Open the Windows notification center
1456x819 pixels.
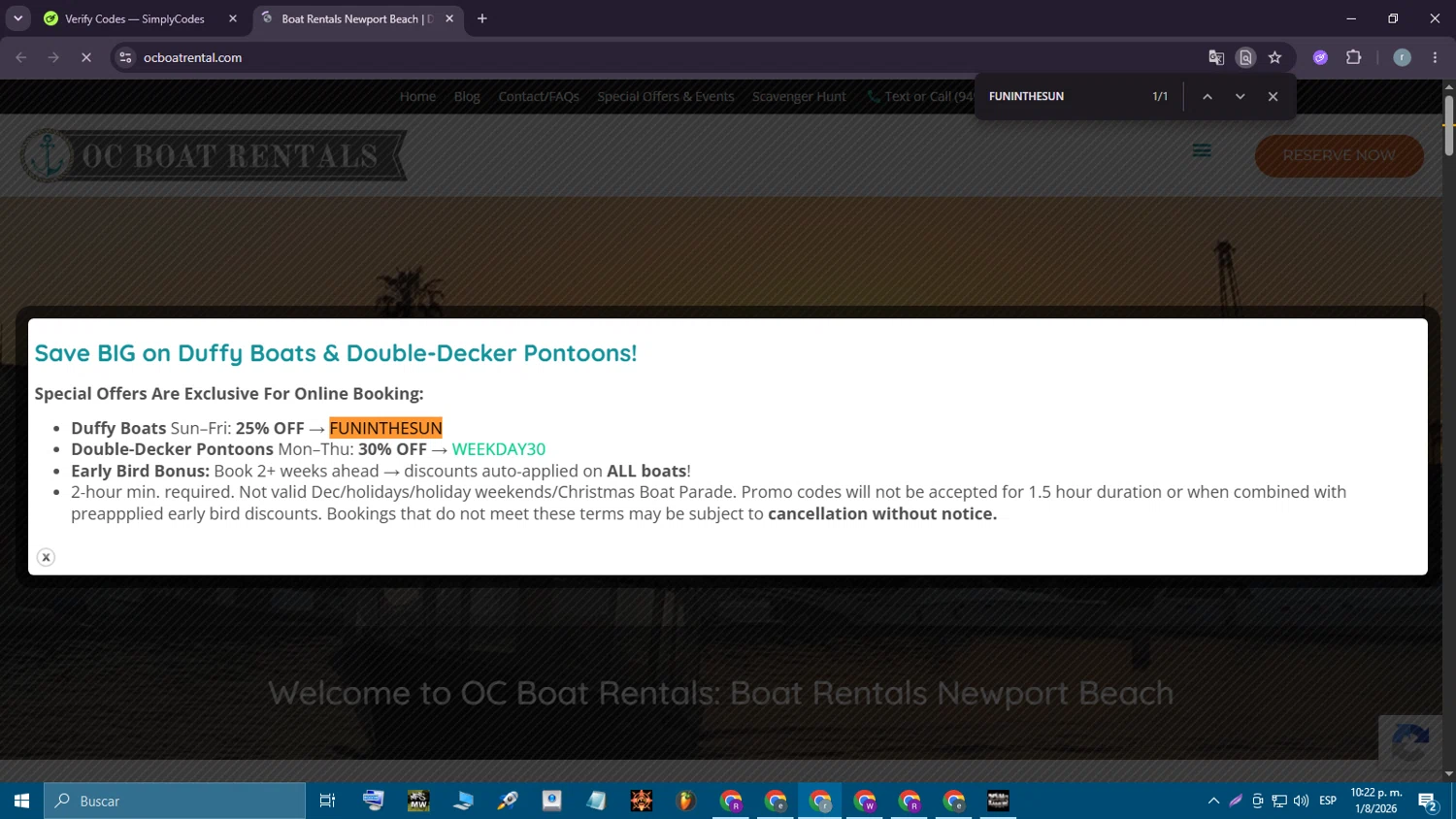coord(1428,802)
